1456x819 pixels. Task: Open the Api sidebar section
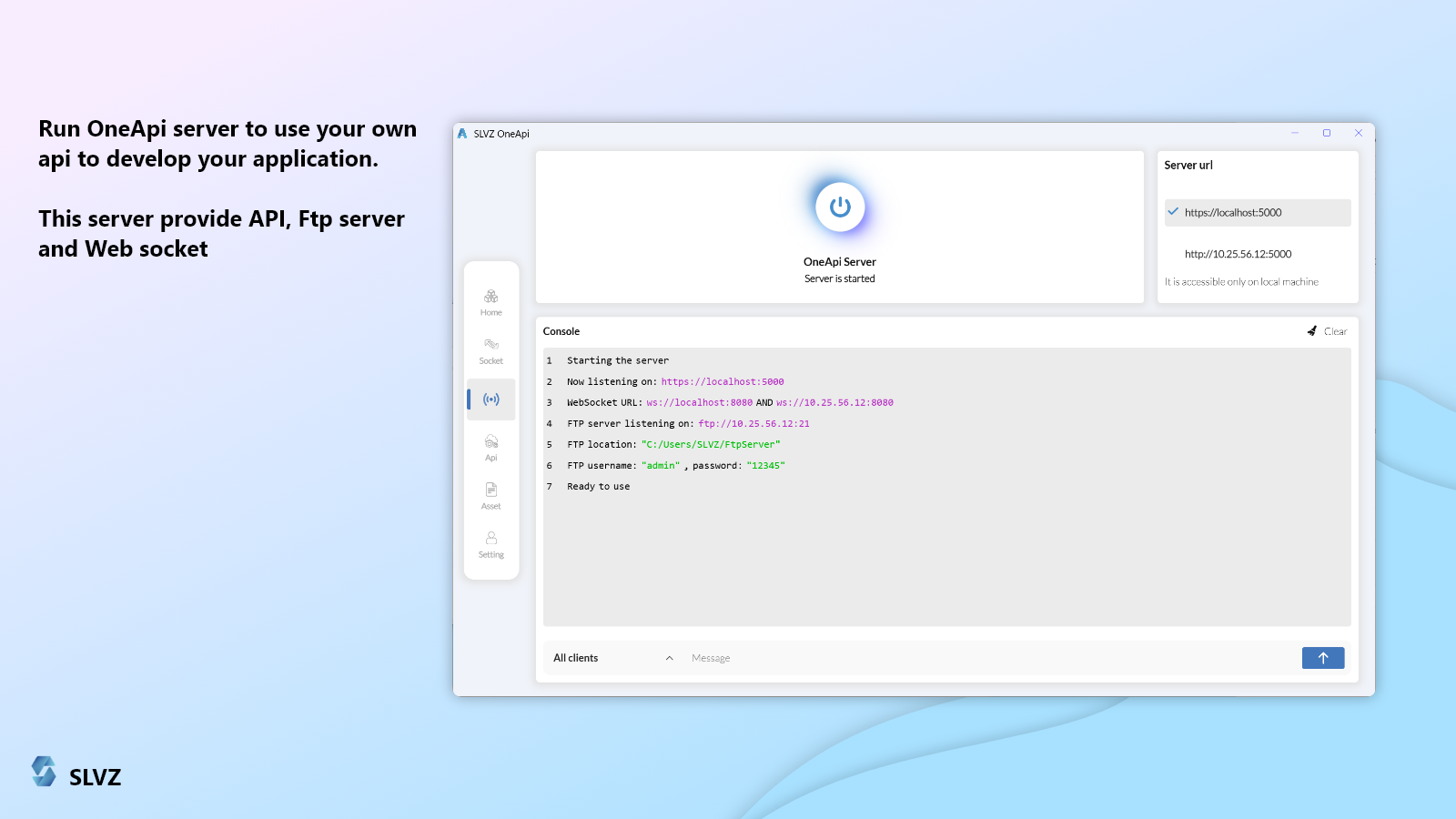point(490,448)
